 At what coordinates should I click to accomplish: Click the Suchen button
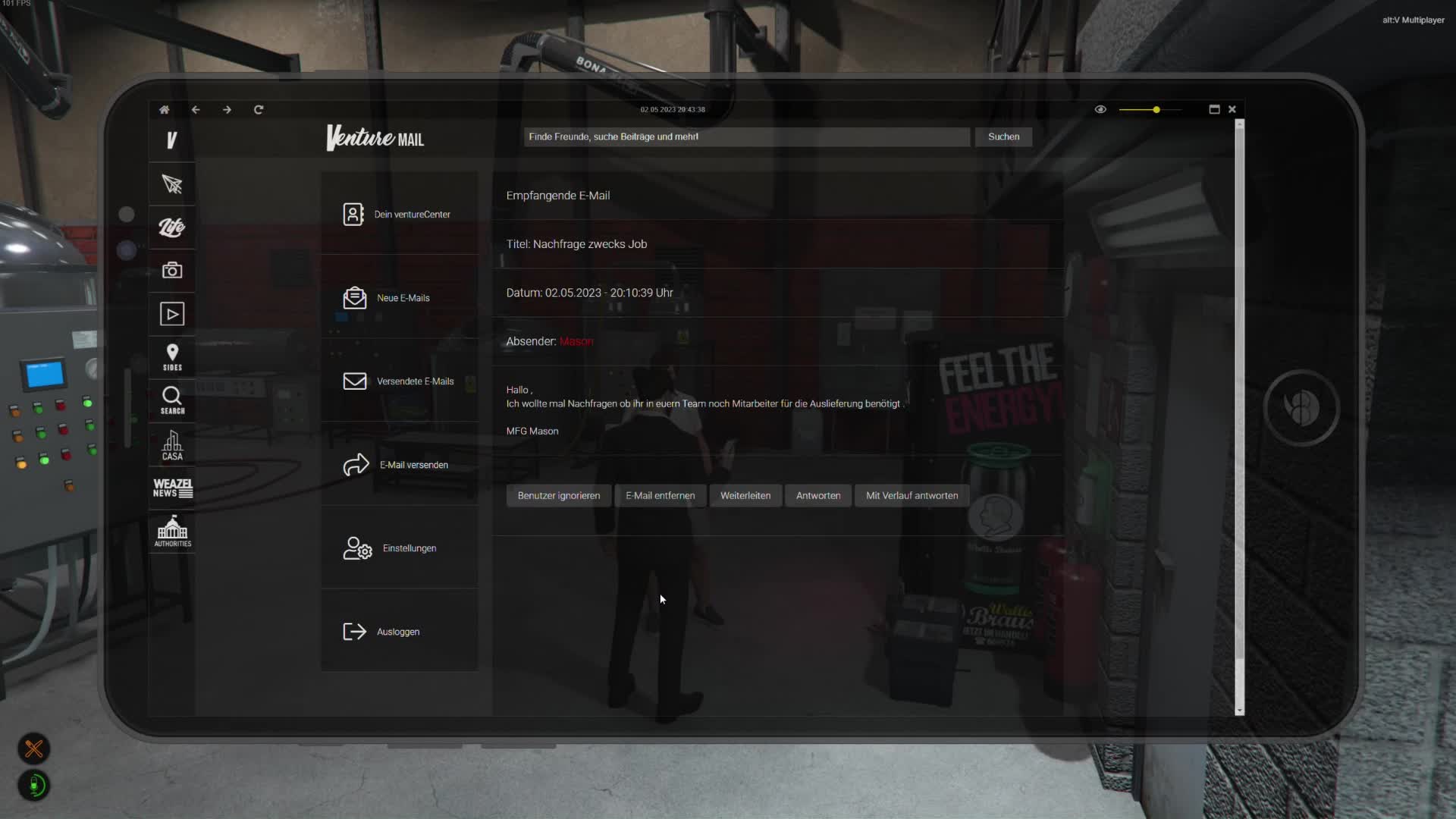coord(1003,137)
